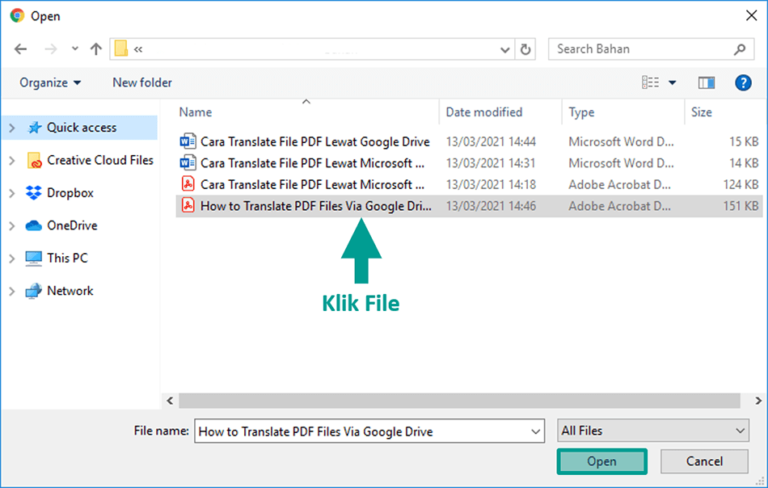This screenshot has height=488, width=768.
Task: Change your view icon button
Action: 650,82
